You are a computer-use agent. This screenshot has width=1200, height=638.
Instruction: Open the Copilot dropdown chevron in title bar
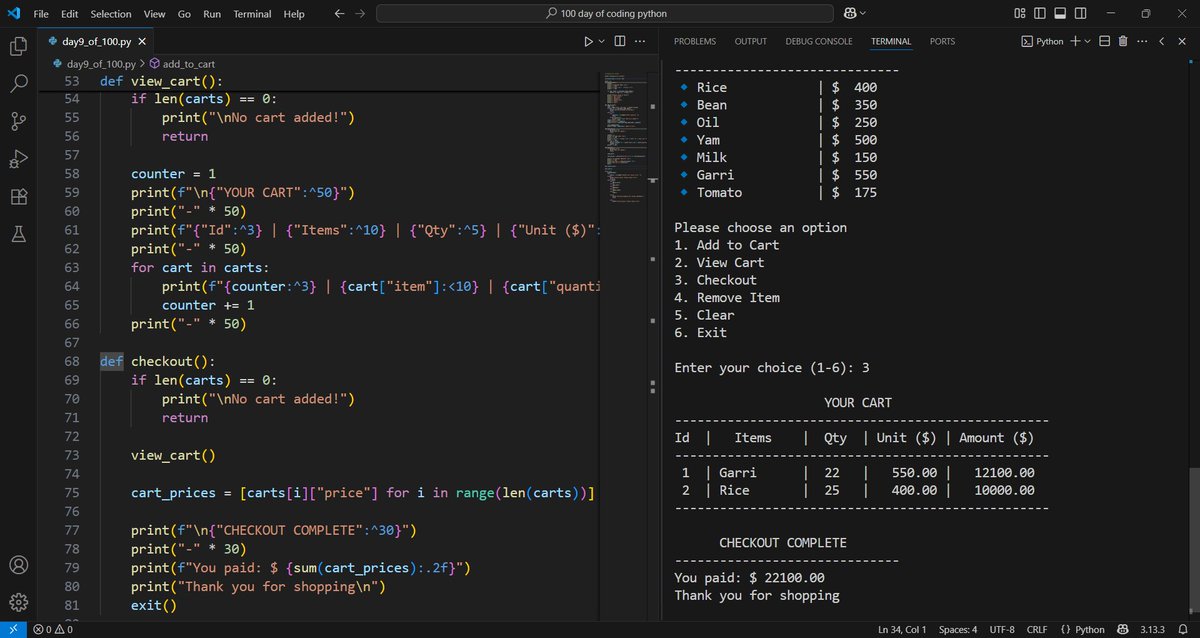pos(863,14)
